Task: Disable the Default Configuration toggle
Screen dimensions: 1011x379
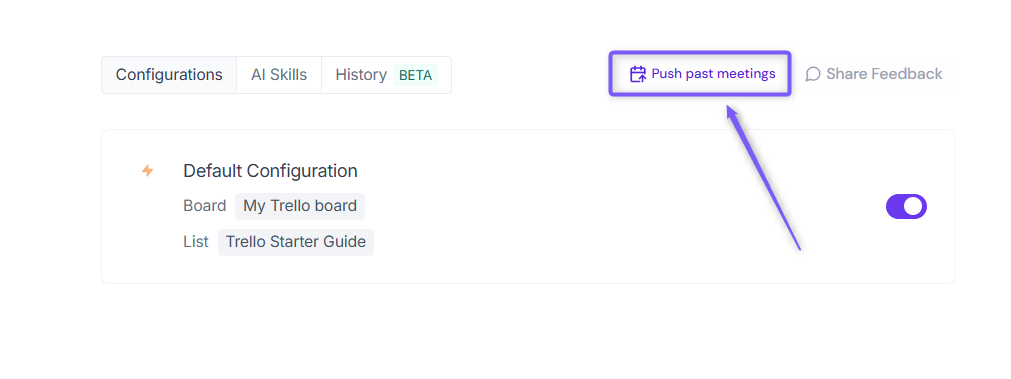Action: 906,206
